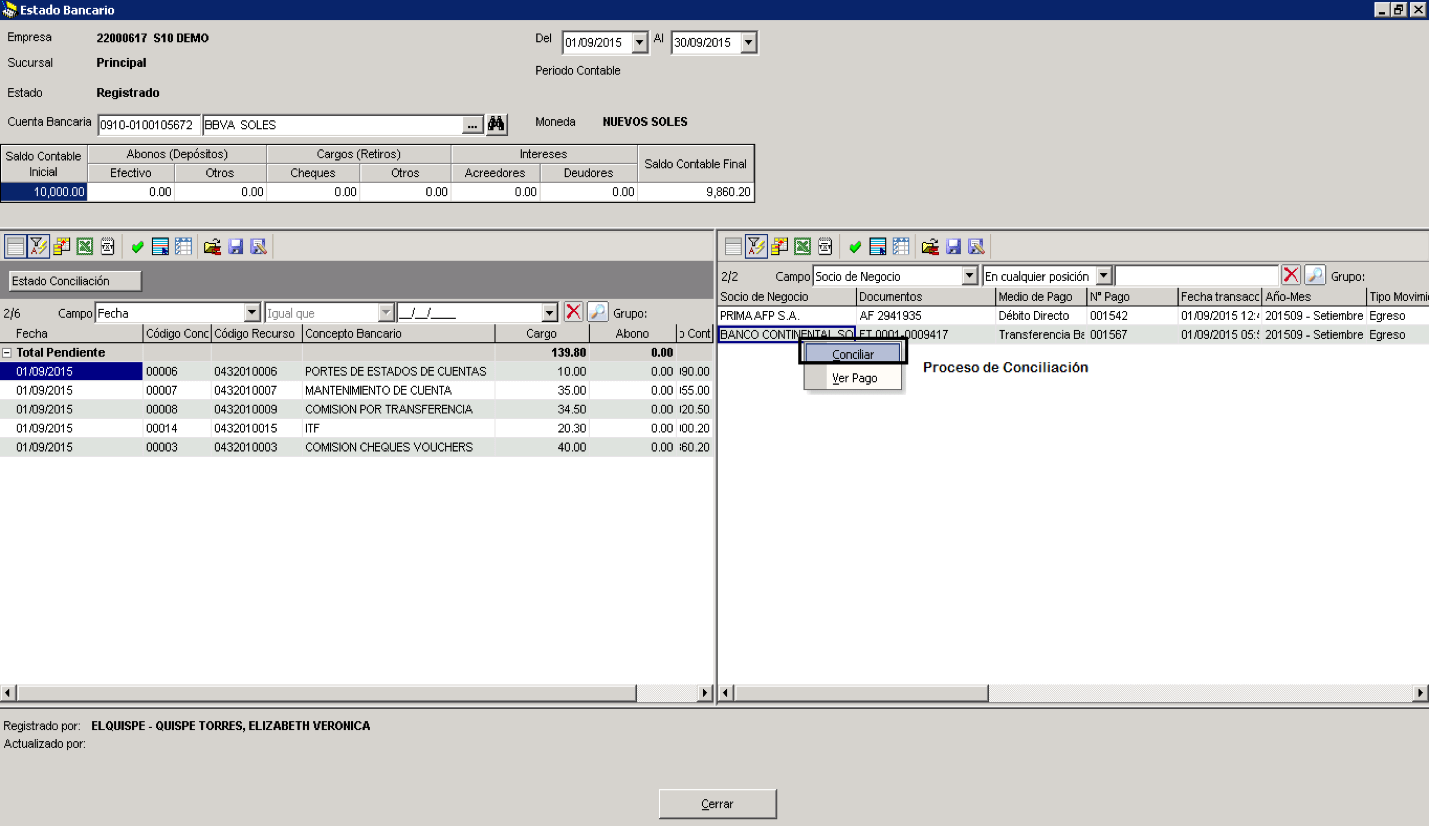Click the Cerrar button
The height and width of the screenshot is (826, 1429).
point(717,804)
